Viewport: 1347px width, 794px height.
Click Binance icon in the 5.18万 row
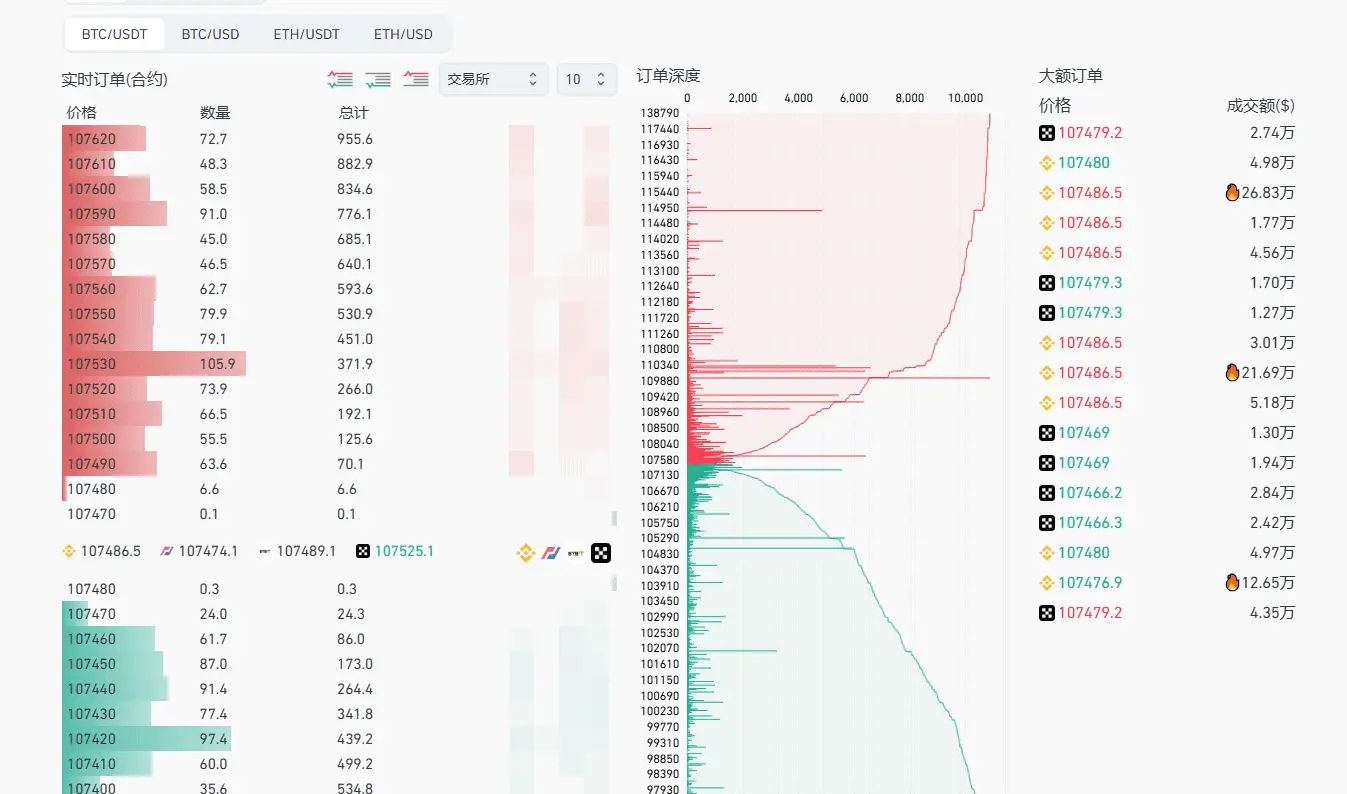[1047, 403]
